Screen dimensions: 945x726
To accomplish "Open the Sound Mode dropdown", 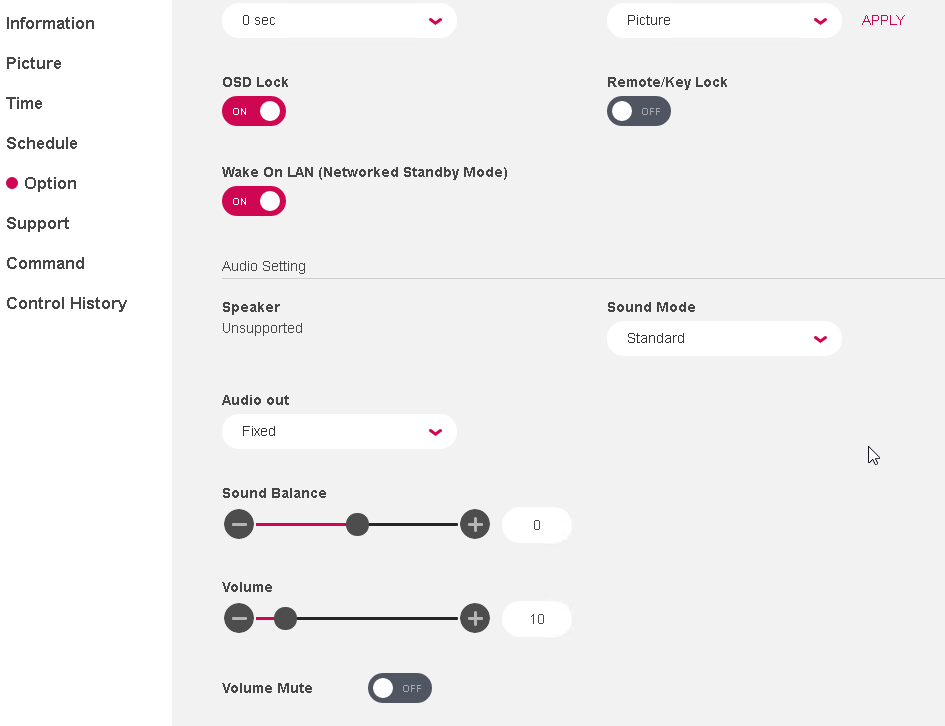I will coord(724,338).
